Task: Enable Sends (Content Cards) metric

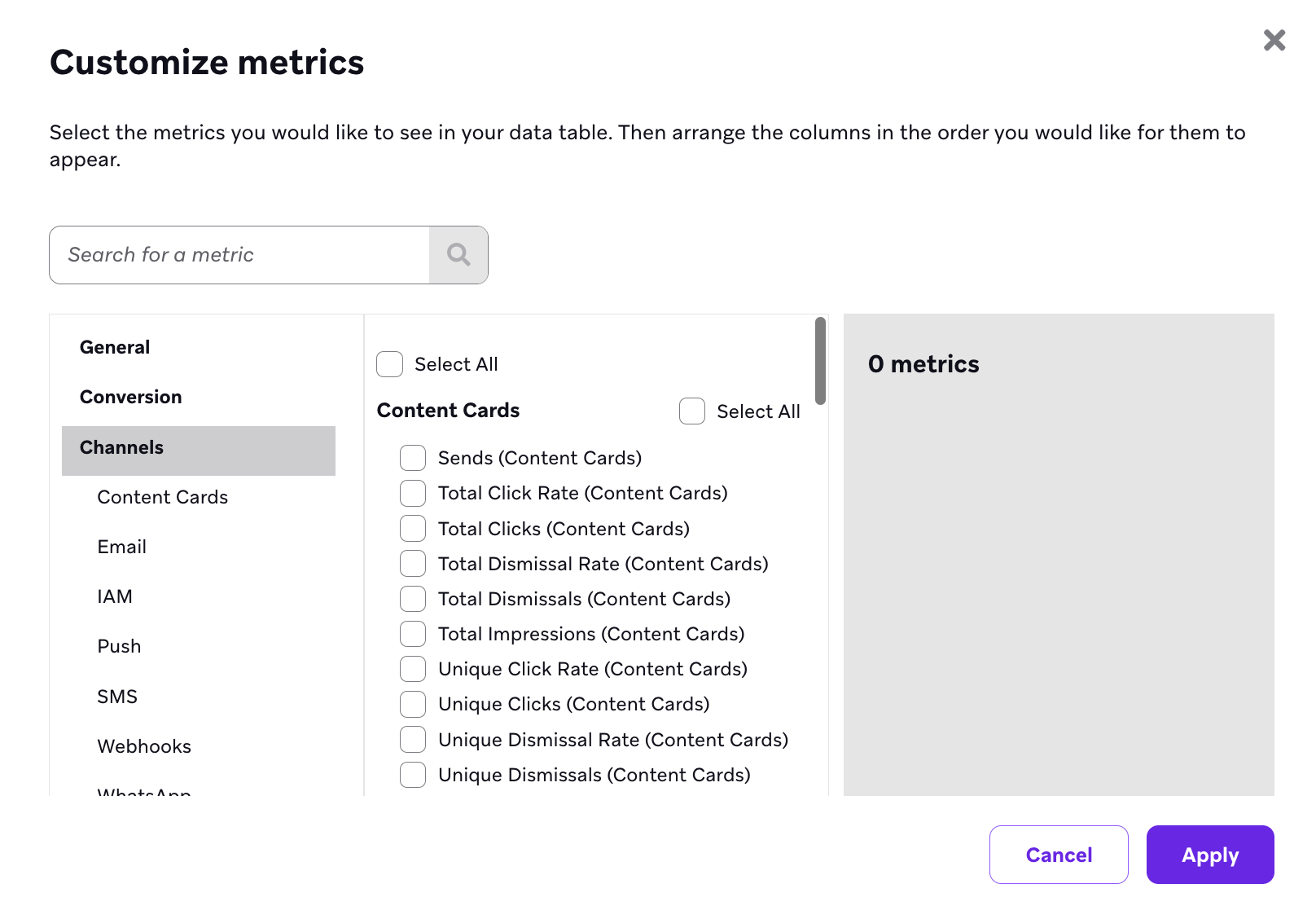Action: pos(413,458)
